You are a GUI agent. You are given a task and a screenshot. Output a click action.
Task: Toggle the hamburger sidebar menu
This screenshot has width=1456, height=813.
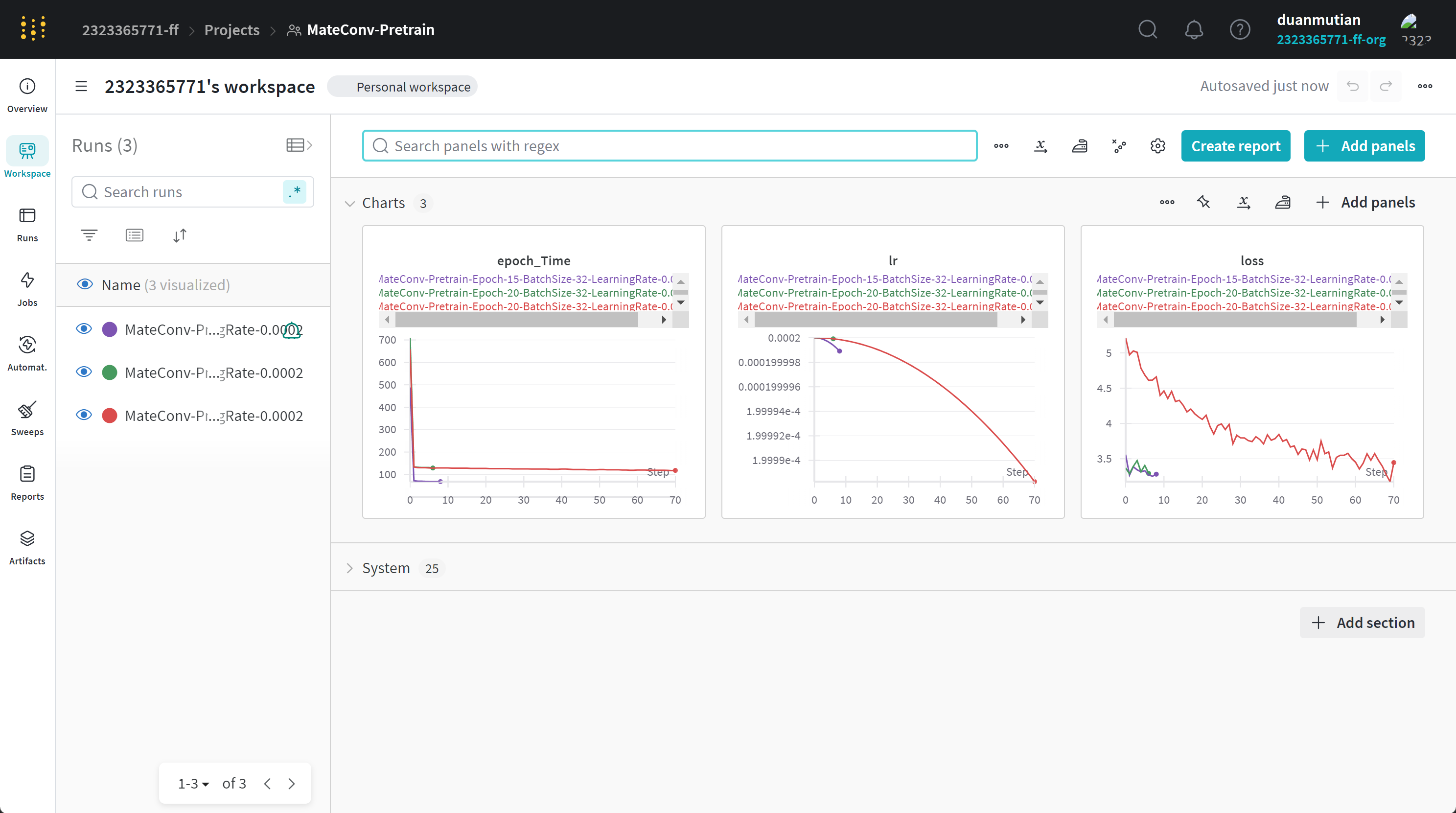click(x=81, y=87)
